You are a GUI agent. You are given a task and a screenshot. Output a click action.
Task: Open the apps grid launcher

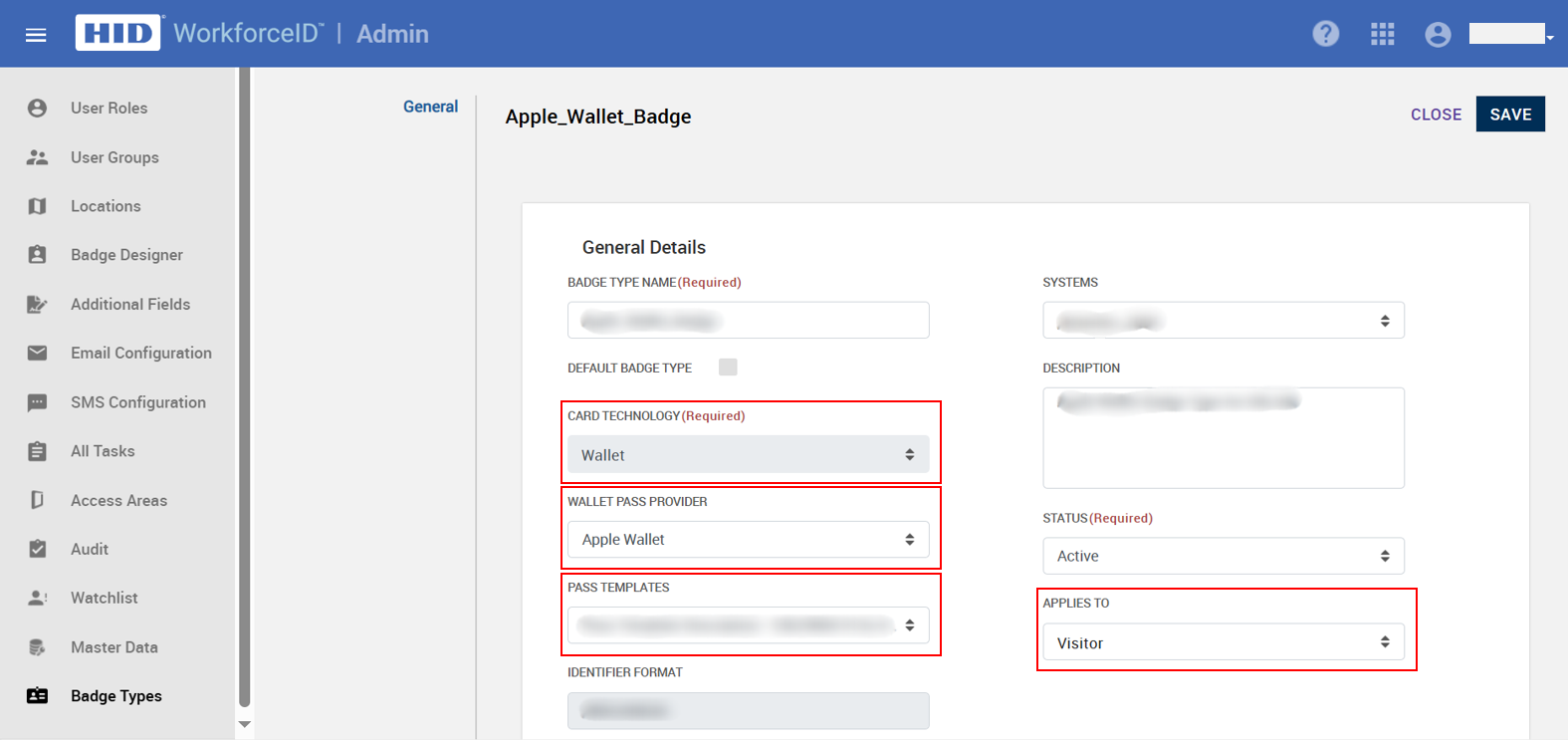tap(1382, 34)
